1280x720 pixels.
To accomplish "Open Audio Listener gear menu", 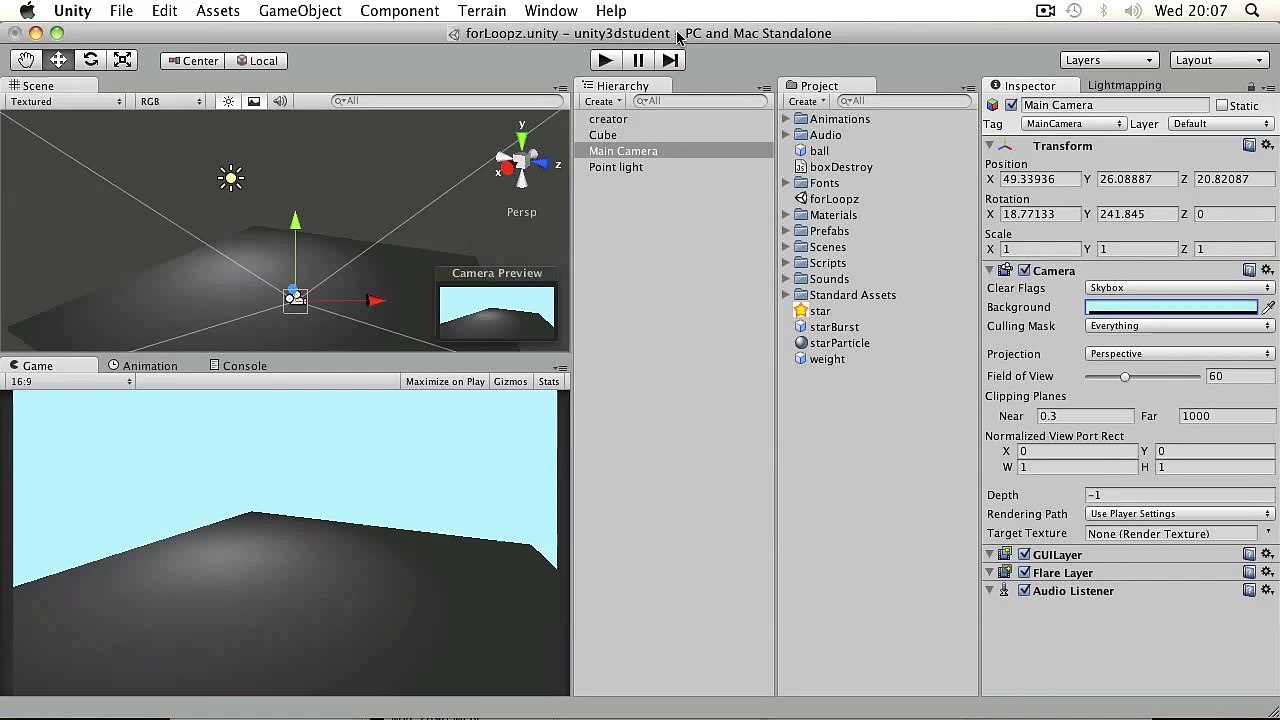I will (x=1267, y=590).
